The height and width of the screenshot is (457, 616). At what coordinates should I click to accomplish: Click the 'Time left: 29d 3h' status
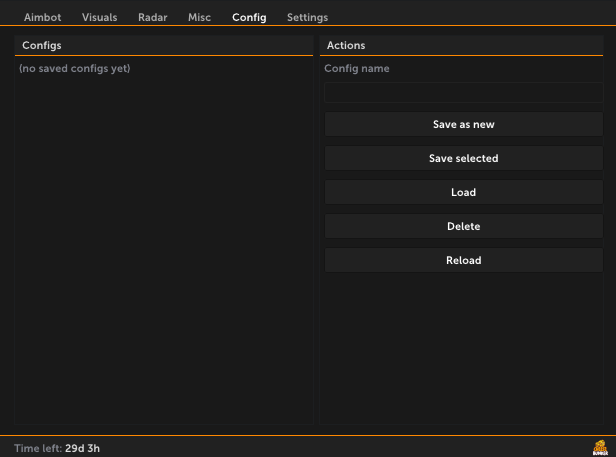[x=57, y=448]
